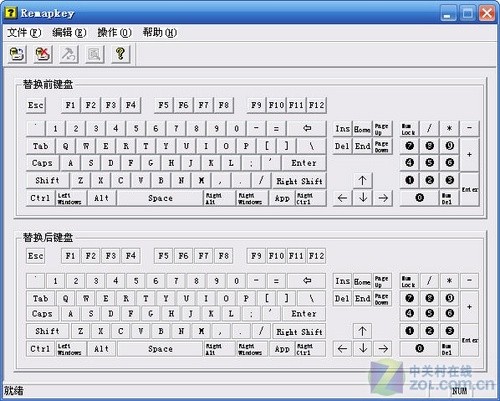Viewport: 500px width, 401px height.
Task: Click the grayed hammer toolbar icon
Action: click(69, 54)
